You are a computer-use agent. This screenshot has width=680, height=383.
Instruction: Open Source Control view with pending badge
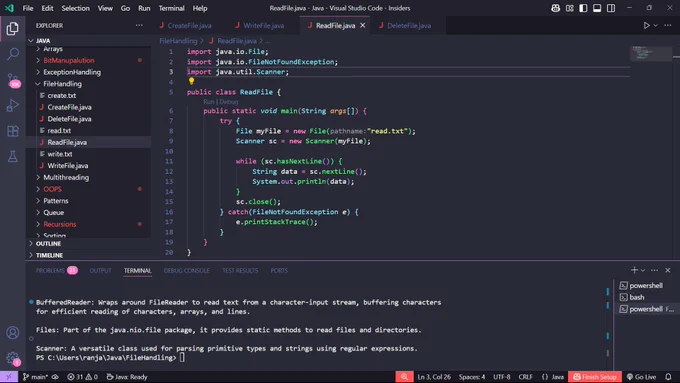[13, 80]
